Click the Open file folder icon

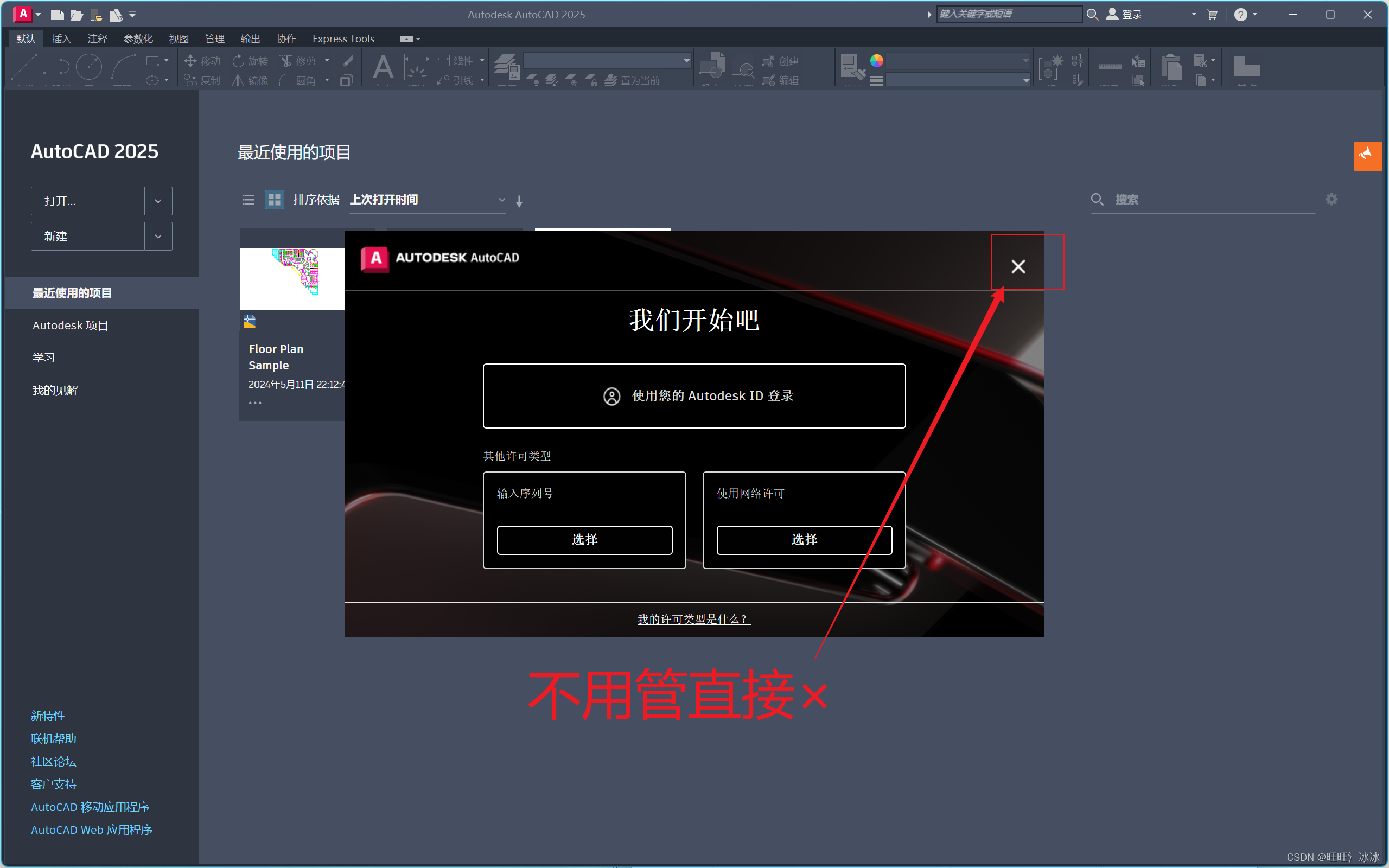click(77, 15)
